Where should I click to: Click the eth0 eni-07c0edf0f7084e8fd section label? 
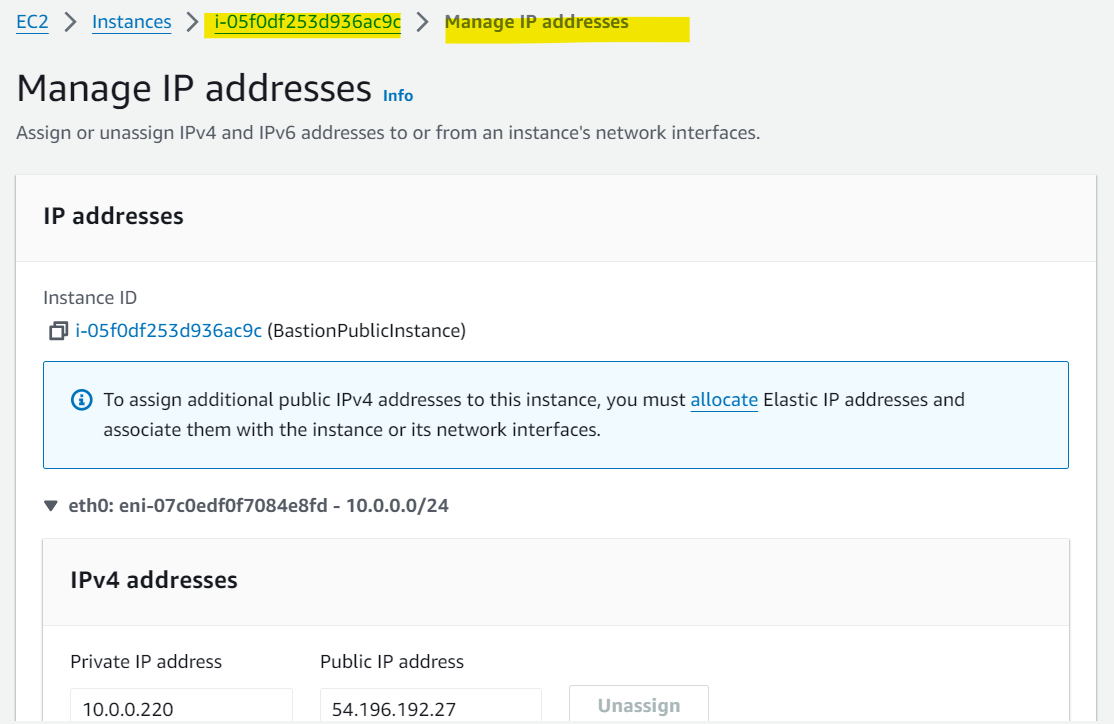pyautogui.click(x=259, y=506)
